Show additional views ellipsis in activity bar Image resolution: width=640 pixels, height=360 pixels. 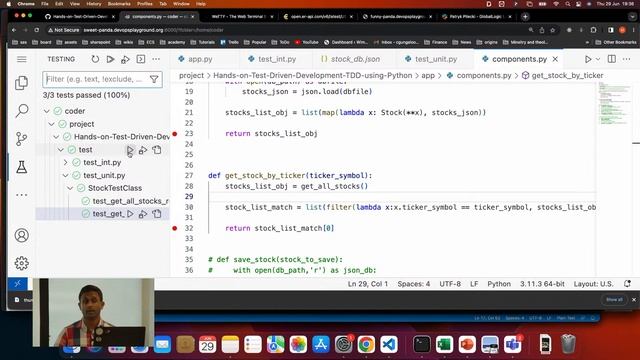pyautogui.click(x=22, y=195)
